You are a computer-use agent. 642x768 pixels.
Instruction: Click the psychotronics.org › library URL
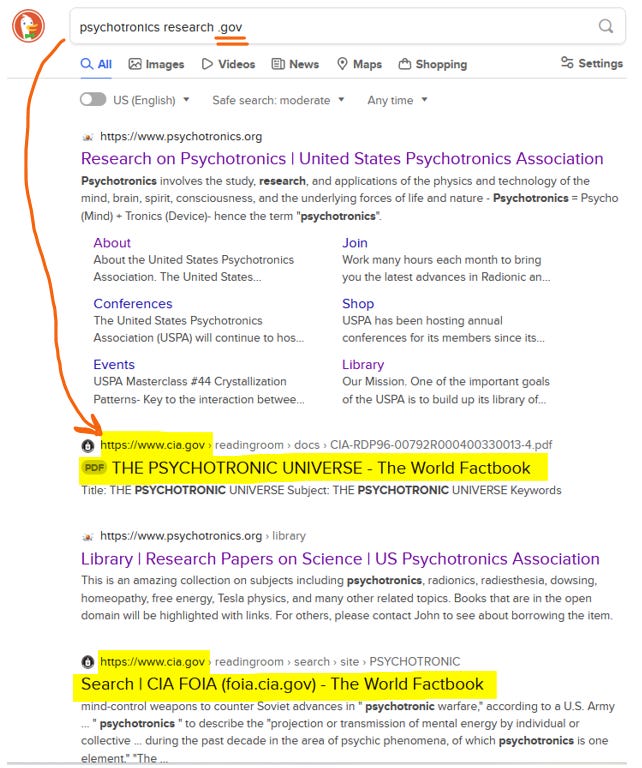(202, 536)
